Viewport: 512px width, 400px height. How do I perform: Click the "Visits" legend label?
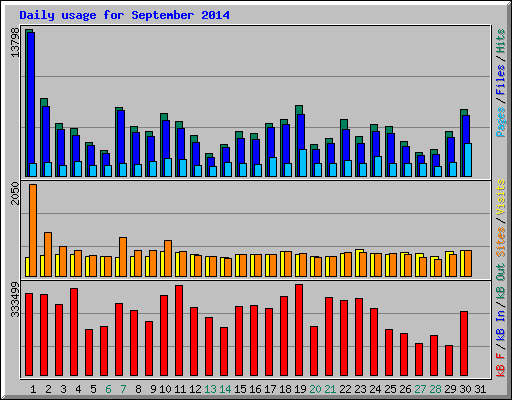[500, 198]
